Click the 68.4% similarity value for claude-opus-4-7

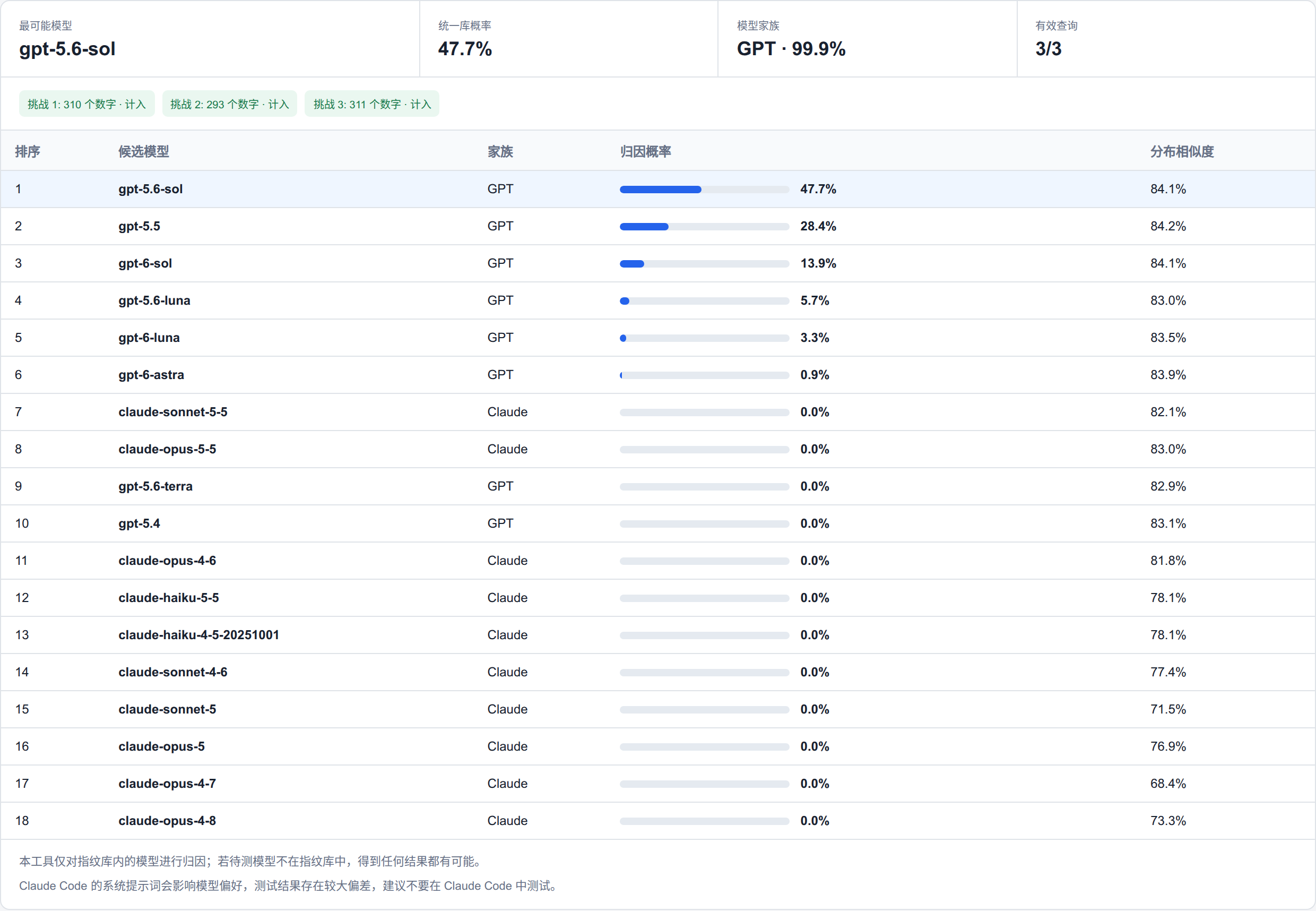click(x=1168, y=783)
